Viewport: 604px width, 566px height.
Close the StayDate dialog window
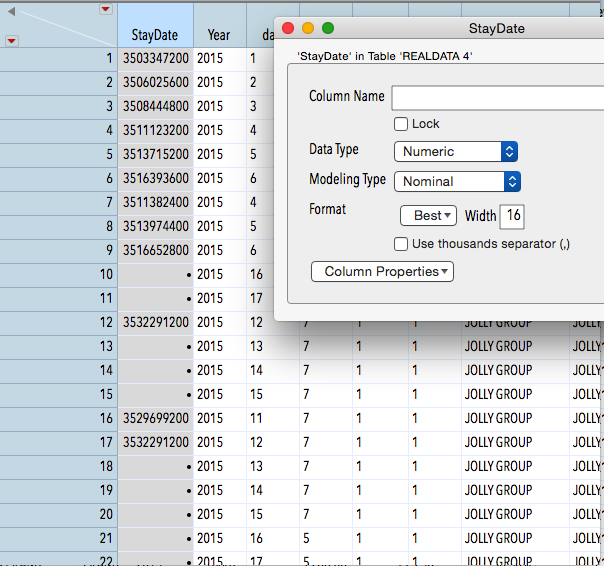pyautogui.click(x=288, y=28)
